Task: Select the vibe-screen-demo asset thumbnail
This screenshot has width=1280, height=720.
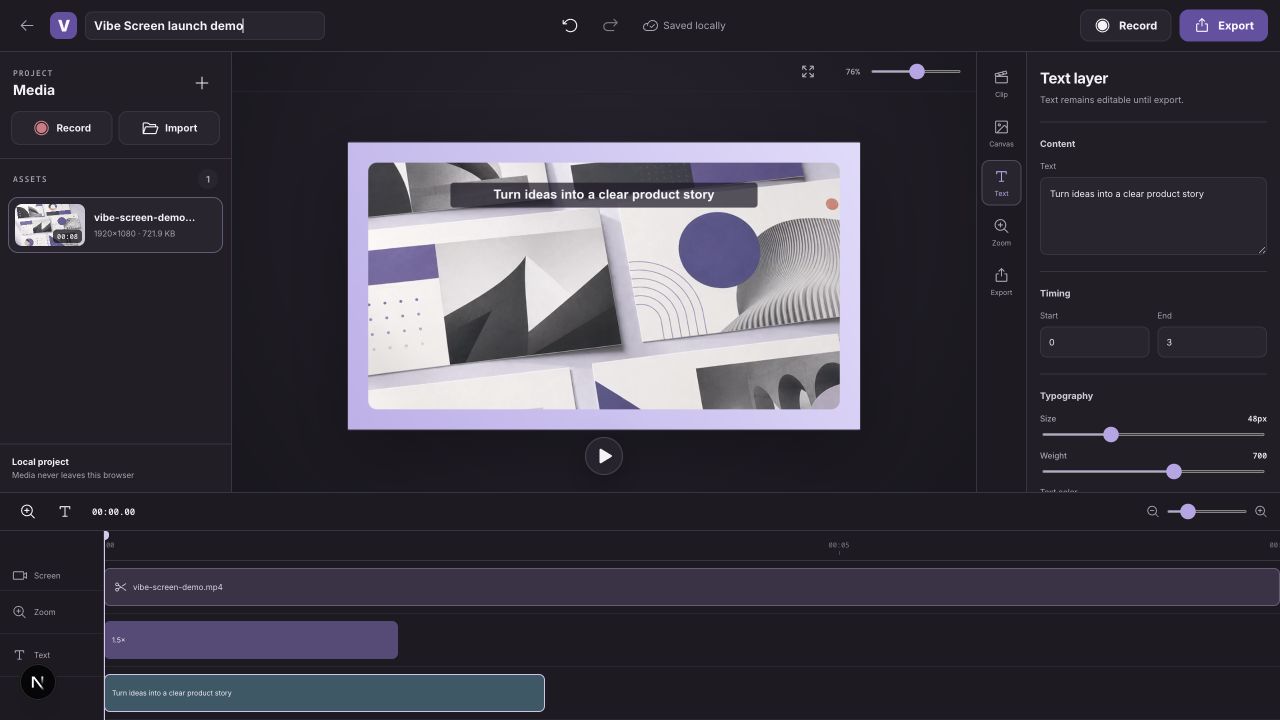Action: point(50,225)
